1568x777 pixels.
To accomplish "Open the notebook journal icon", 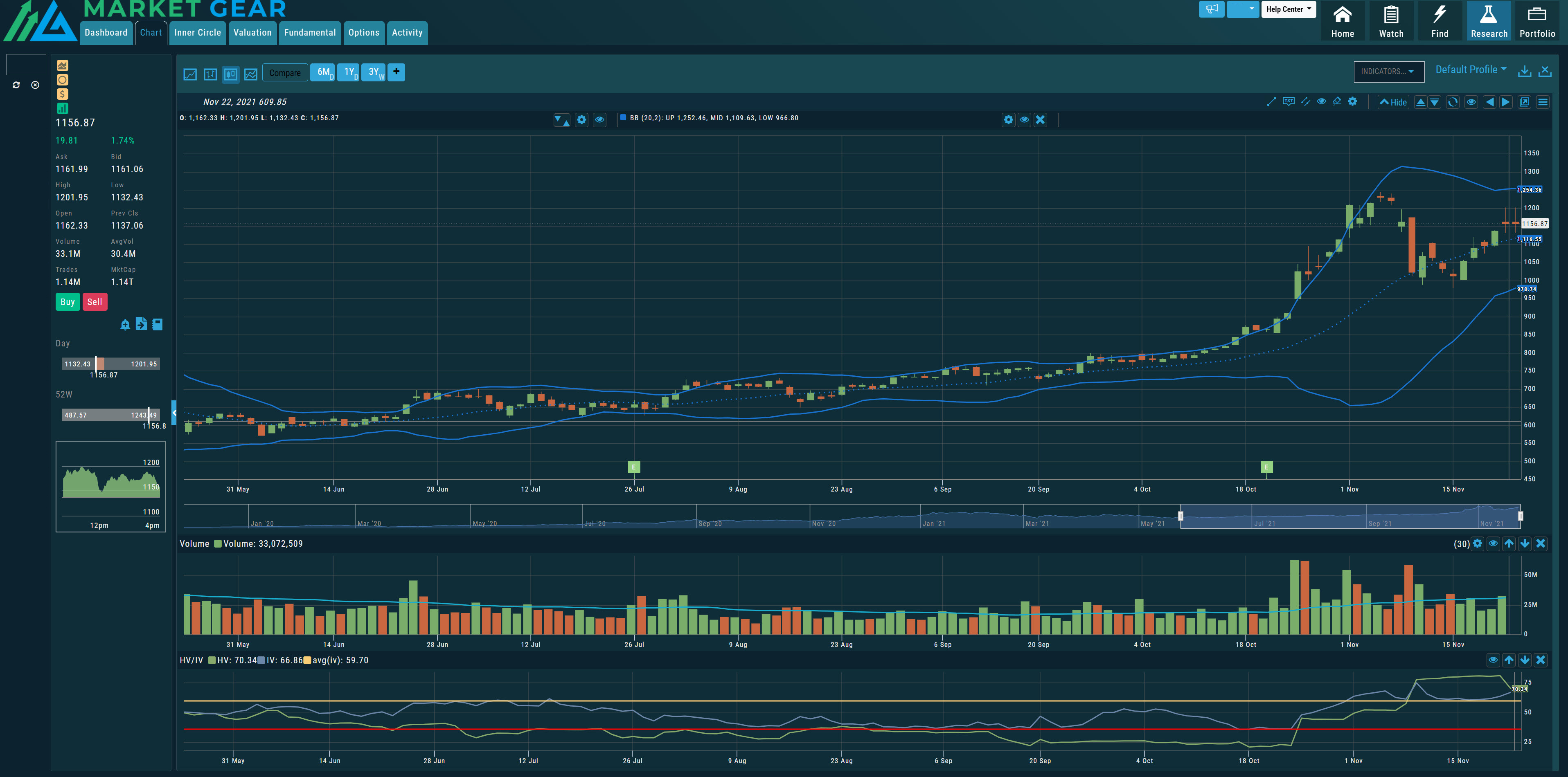I will click(157, 324).
